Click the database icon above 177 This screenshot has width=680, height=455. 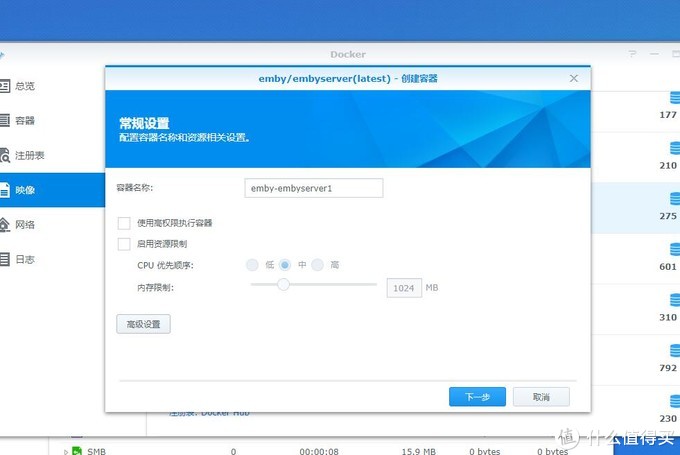click(675, 98)
